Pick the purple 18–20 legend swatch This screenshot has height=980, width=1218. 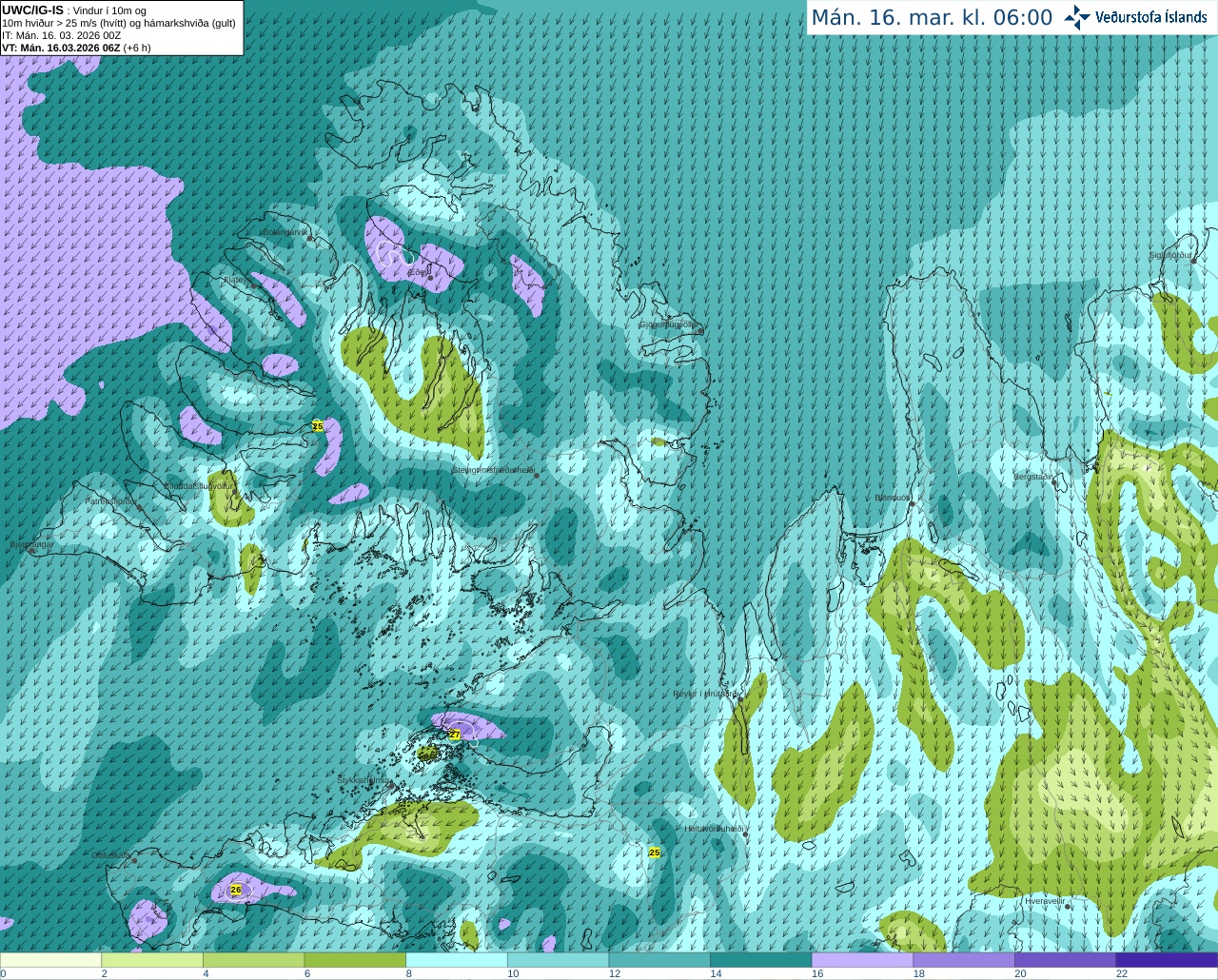click(x=964, y=960)
